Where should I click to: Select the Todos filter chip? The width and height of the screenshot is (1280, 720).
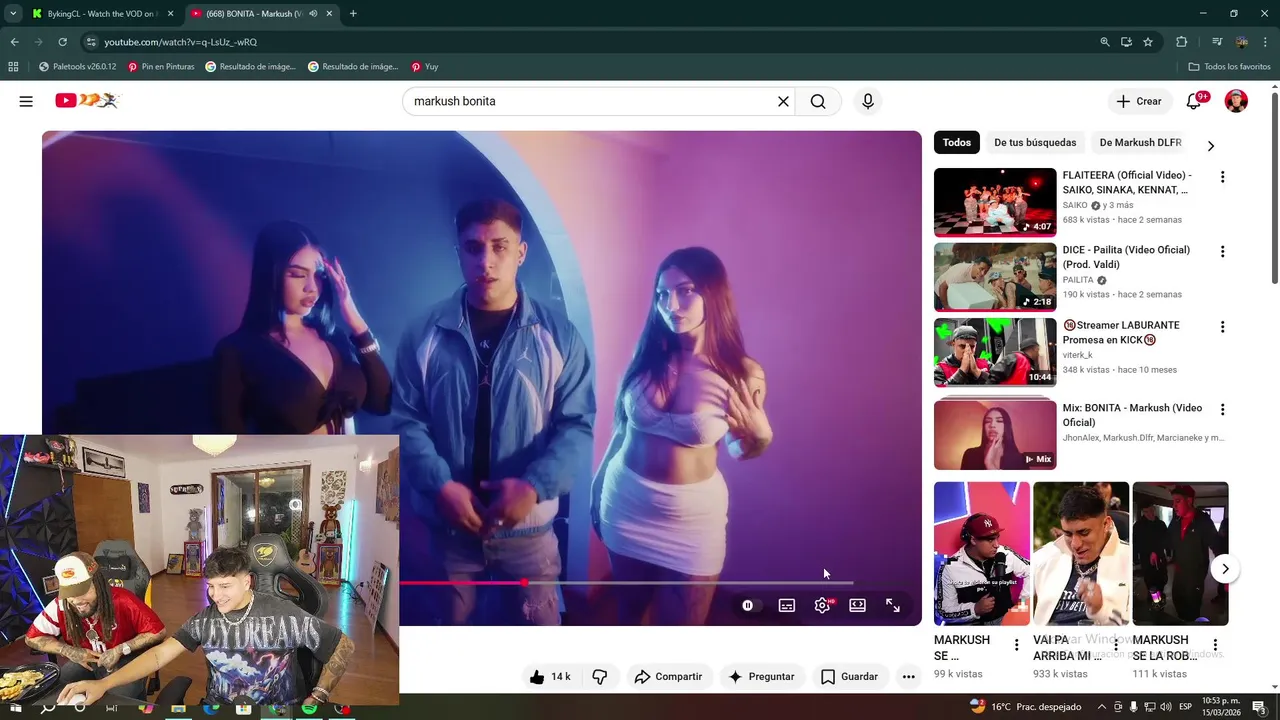pos(957,142)
